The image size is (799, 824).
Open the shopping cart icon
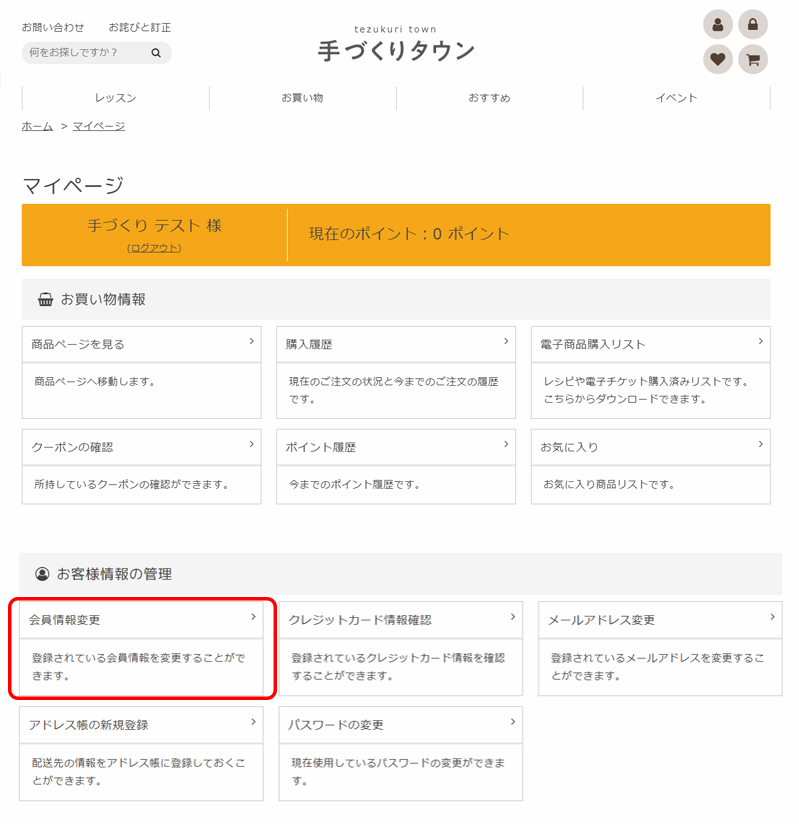(x=753, y=60)
